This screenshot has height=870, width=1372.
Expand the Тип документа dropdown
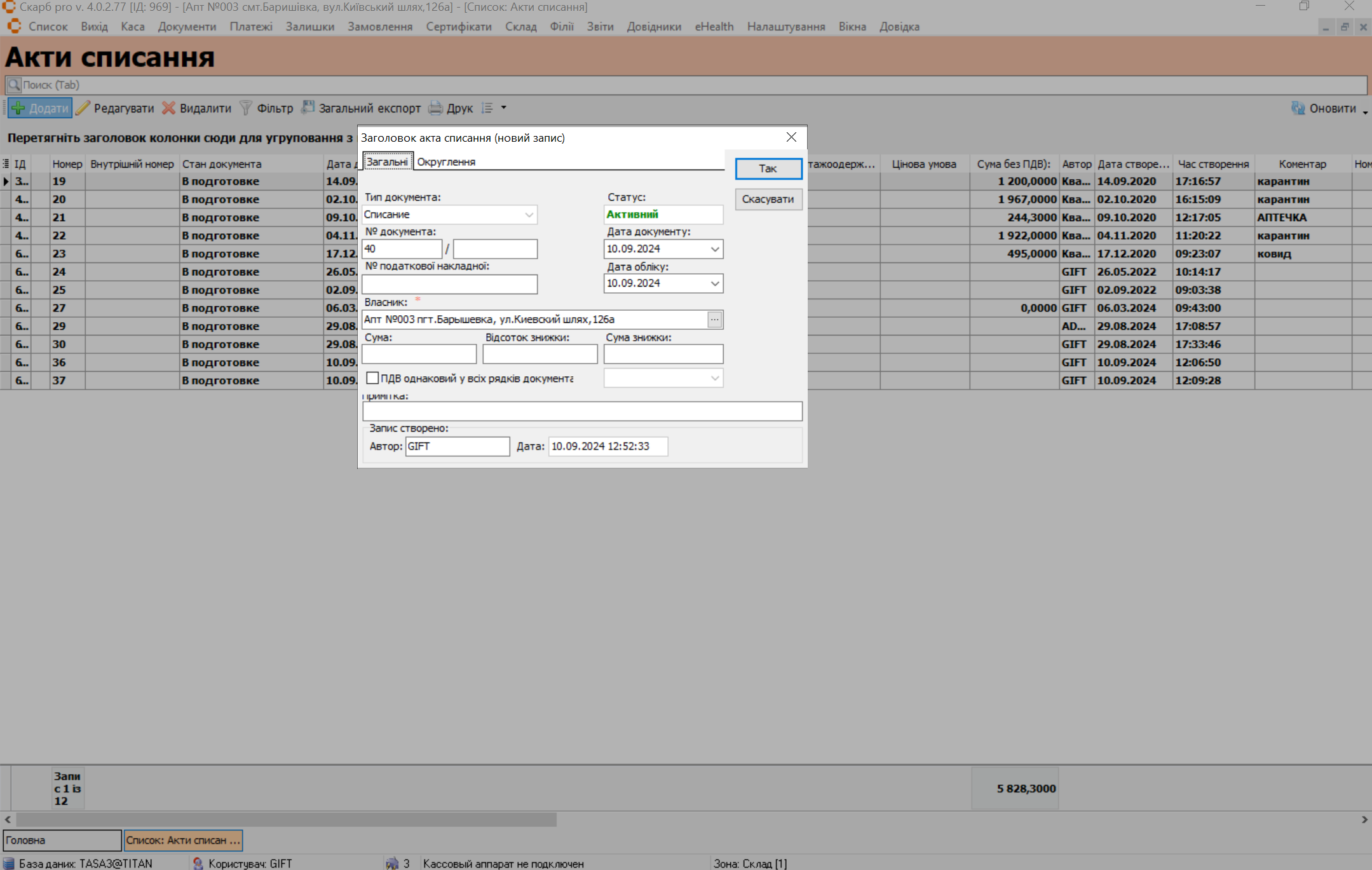tap(529, 215)
